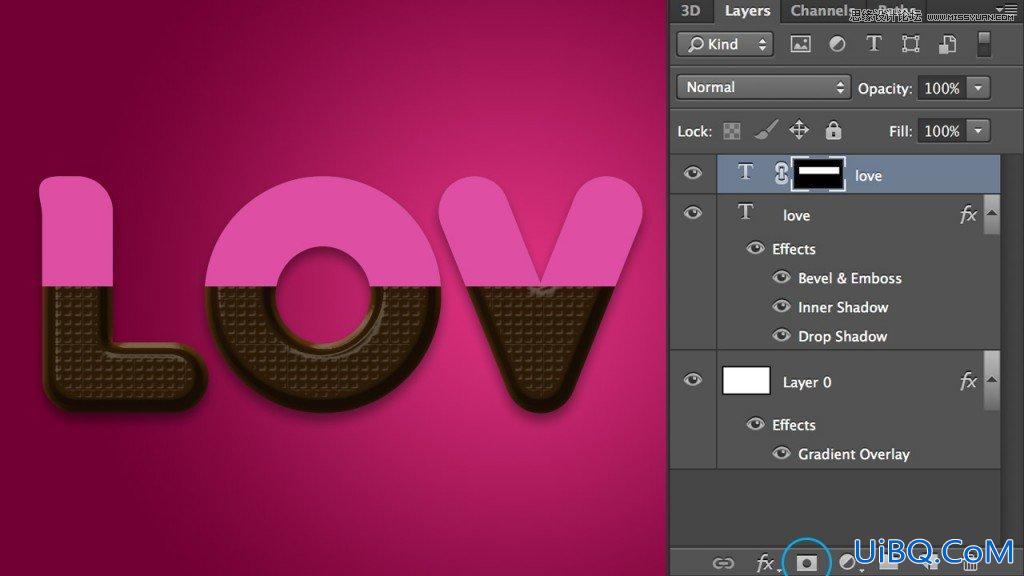Screen dimensions: 1024x576
Task: Click the fx badge on second love layer
Action: (x=968, y=214)
